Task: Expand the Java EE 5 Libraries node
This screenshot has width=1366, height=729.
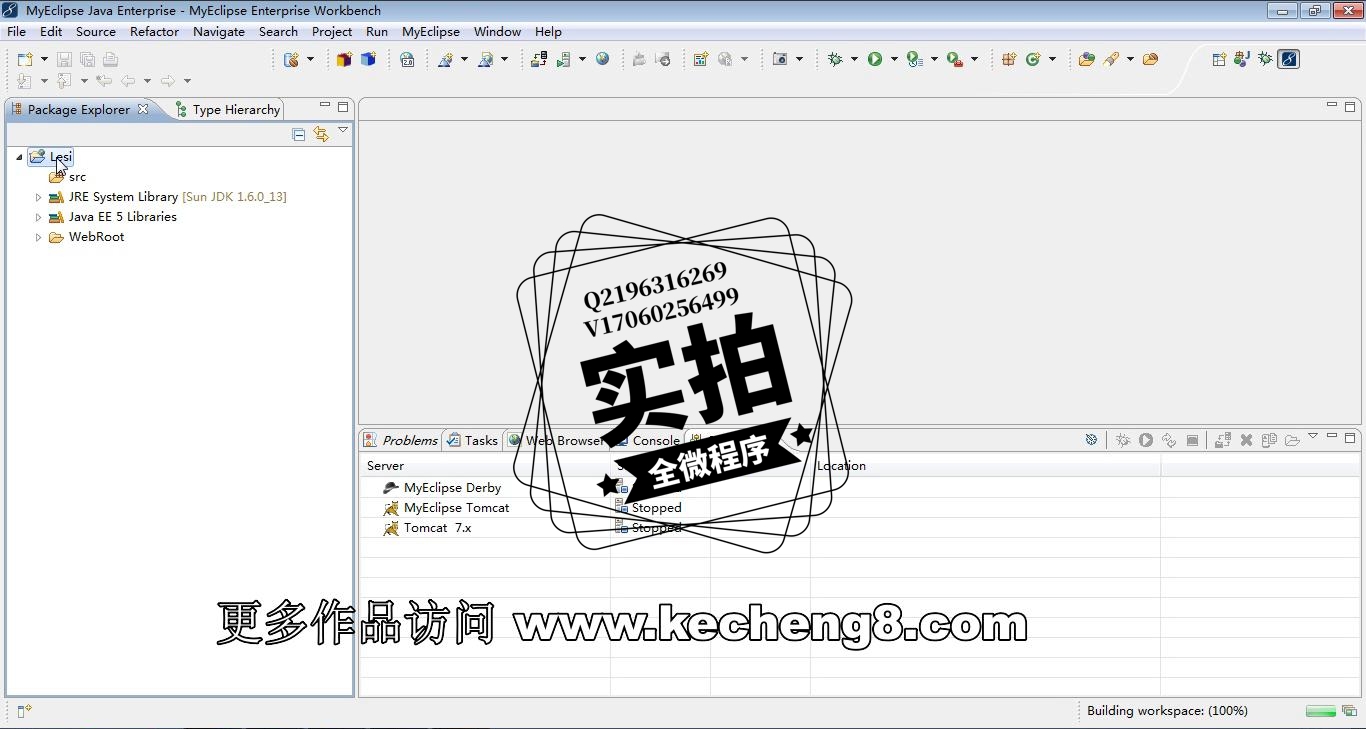Action: click(x=38, y=217)
